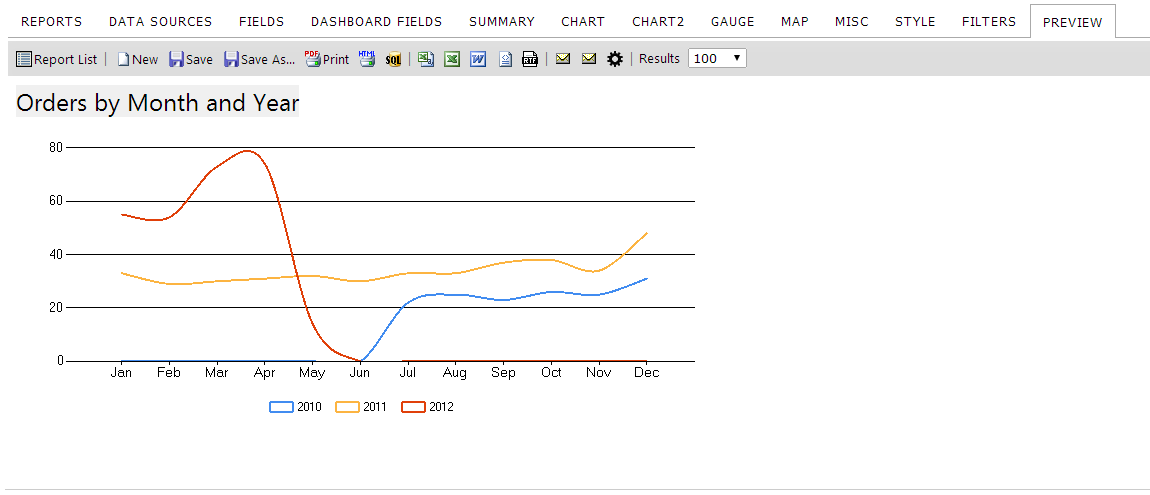Click the second green Excel export icon
This screenshot has height=495, width=1150.
click(x=452, y=59)
